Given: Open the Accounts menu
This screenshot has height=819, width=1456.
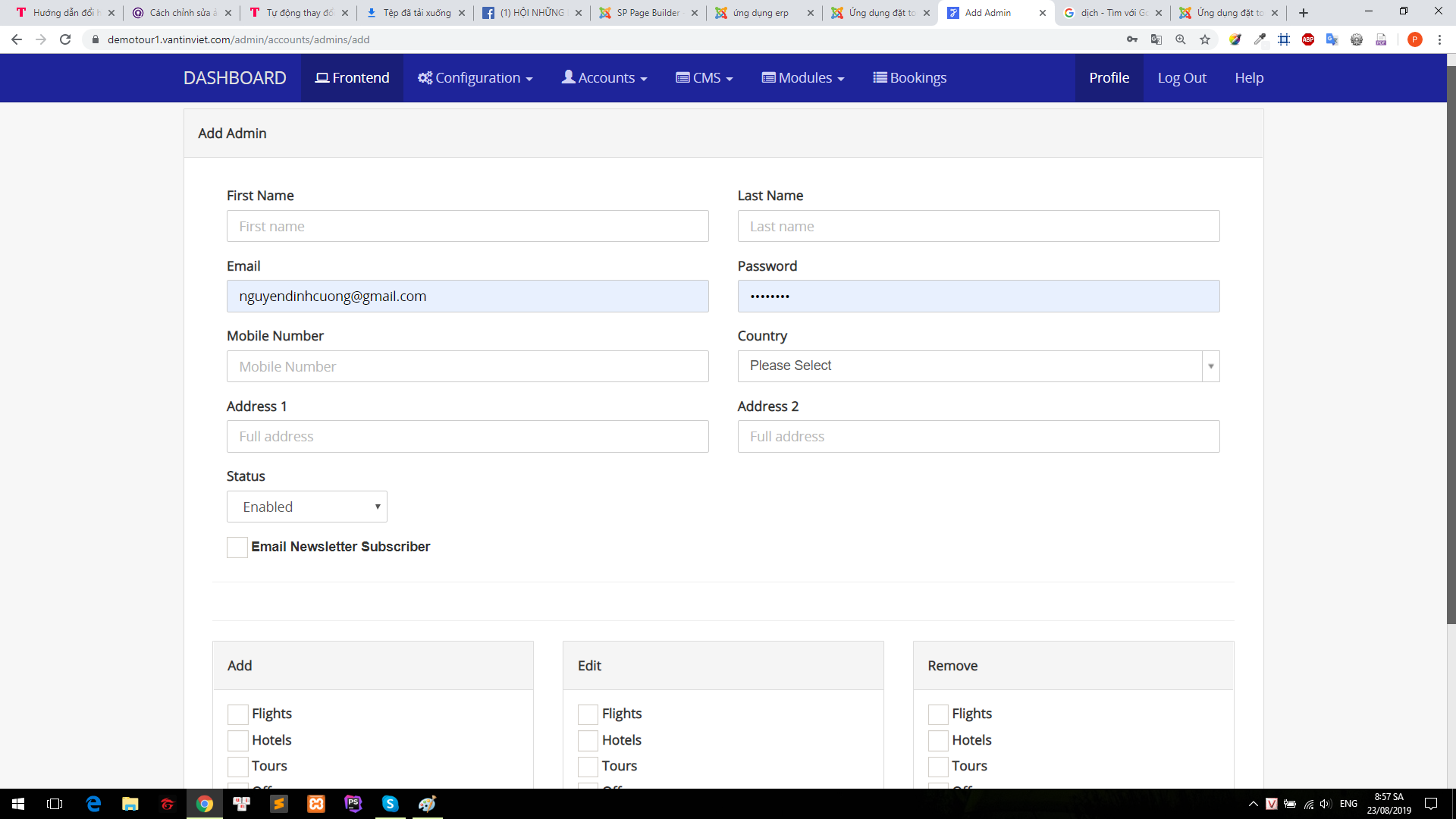Looking at the screenshot, I should click(604, 78).
